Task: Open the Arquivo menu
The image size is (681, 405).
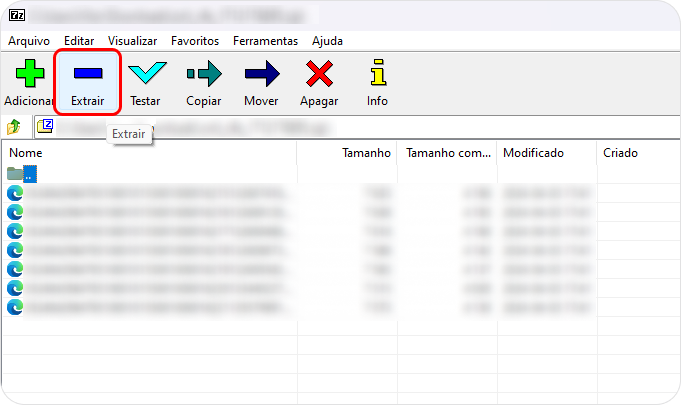Action: (29, 41)
